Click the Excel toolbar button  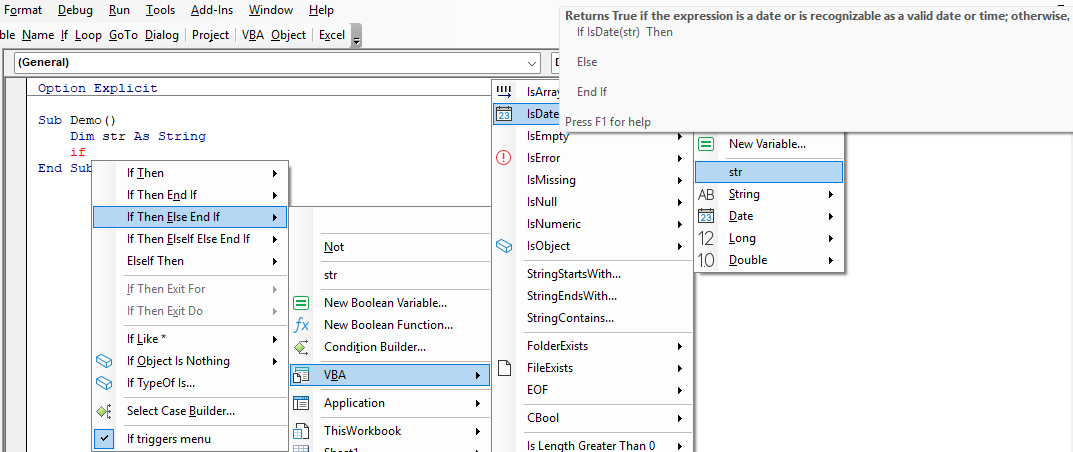(332, 35)
